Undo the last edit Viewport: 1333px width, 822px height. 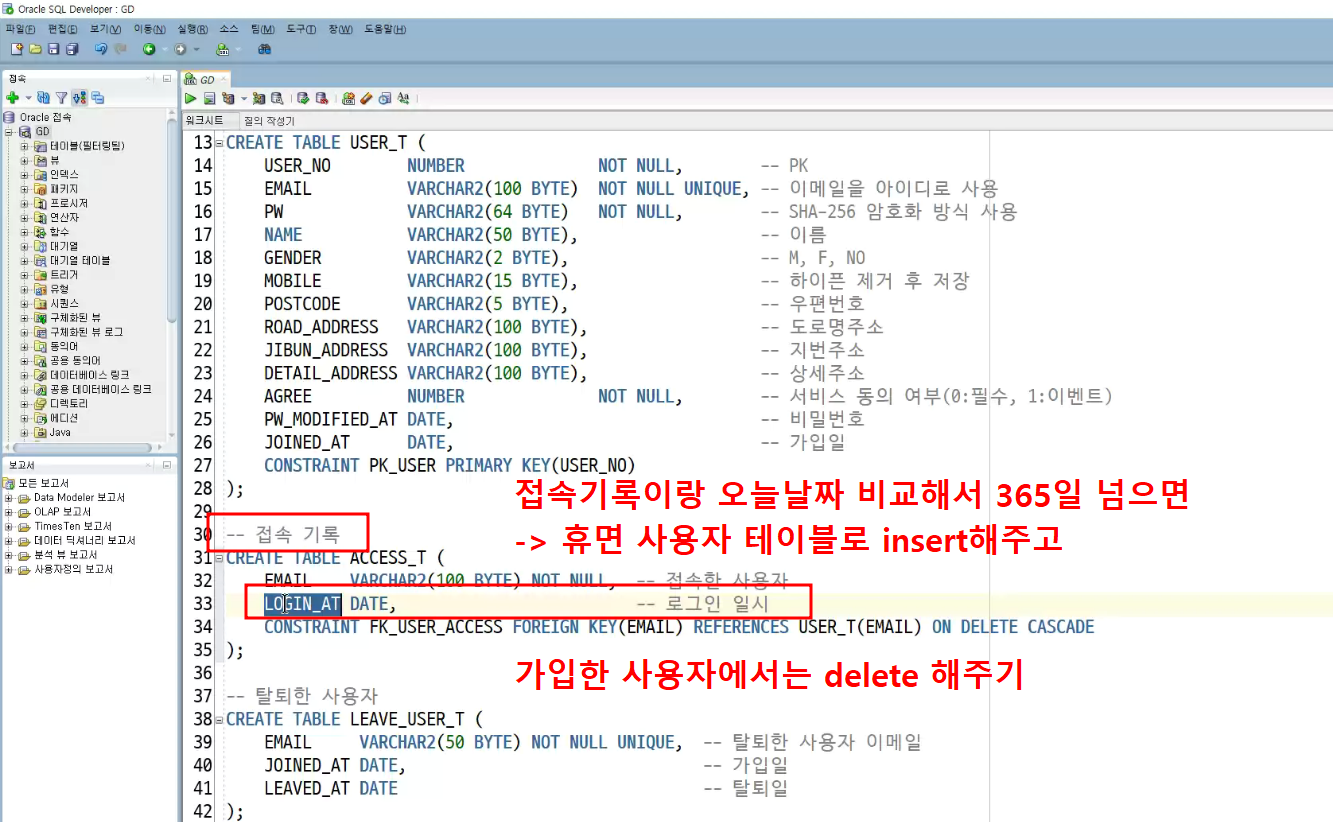click(x=101, y=49)
